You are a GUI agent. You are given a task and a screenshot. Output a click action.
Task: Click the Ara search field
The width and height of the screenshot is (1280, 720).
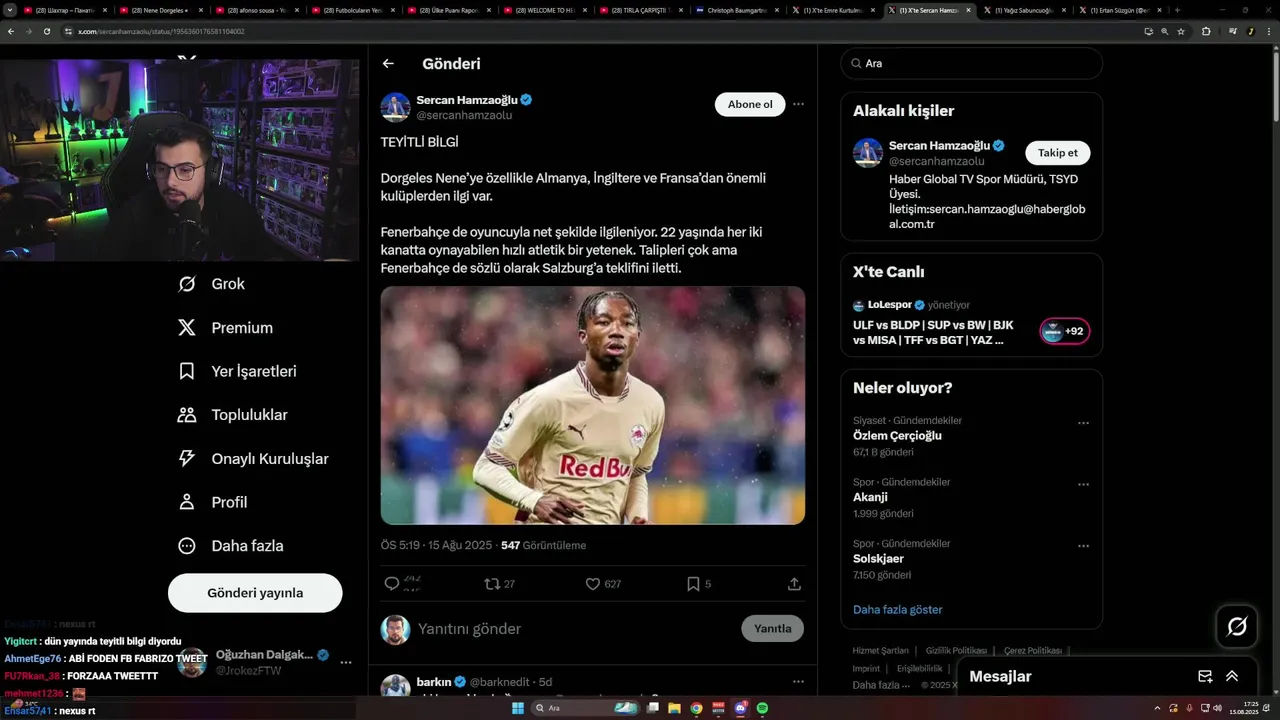point(971,63)
